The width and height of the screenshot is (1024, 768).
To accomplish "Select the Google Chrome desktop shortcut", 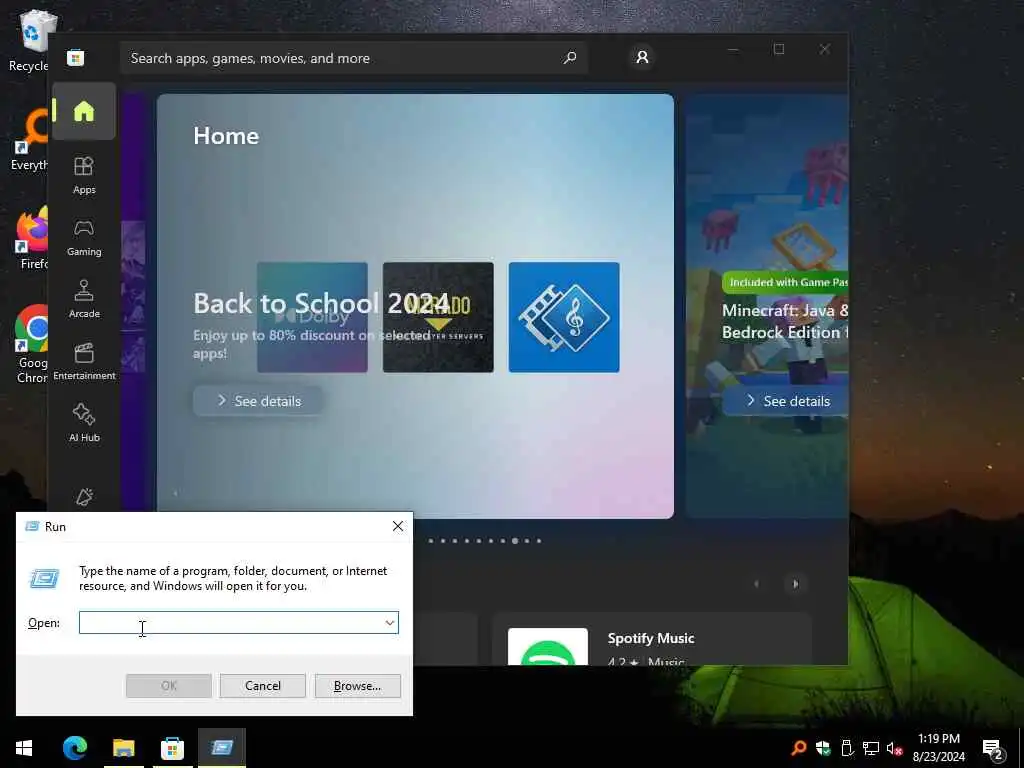I will tap(33, 344).
